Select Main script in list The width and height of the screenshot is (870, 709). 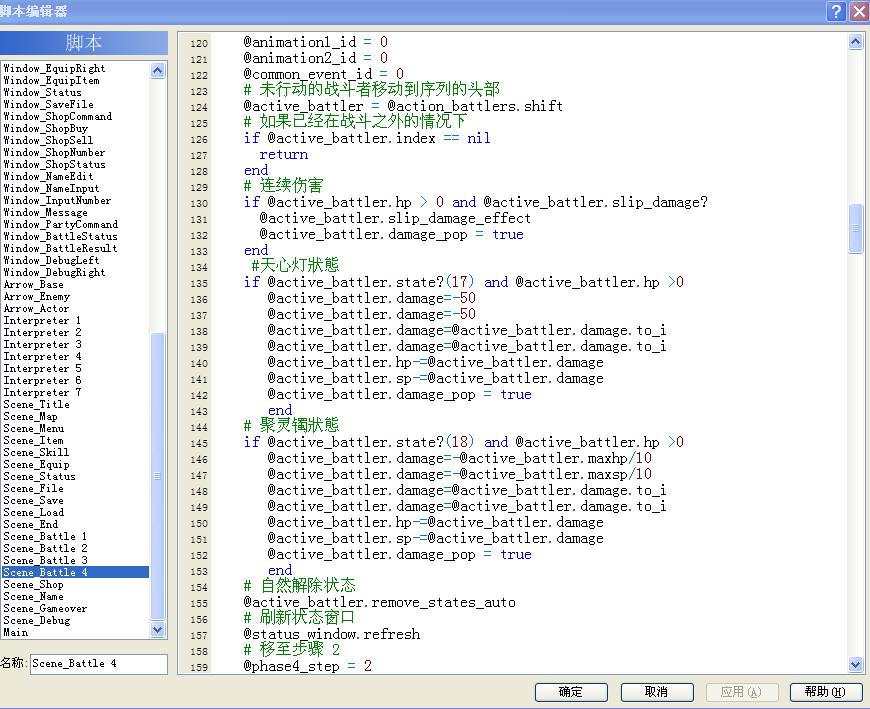[16, 632]
